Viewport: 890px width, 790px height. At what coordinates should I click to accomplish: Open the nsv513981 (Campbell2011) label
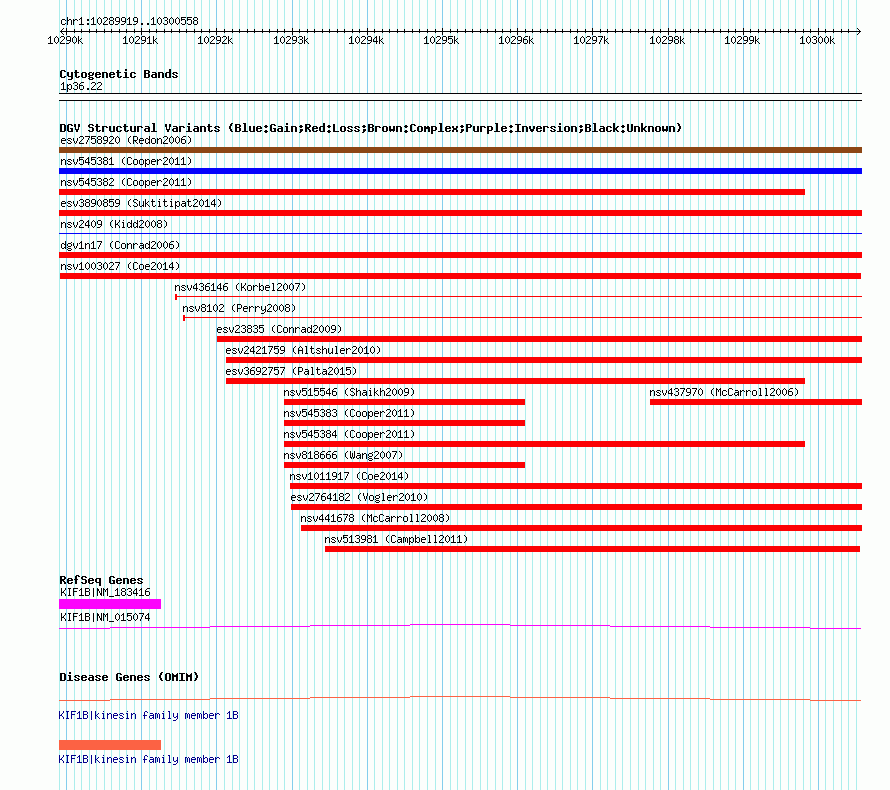click(396, 539)
